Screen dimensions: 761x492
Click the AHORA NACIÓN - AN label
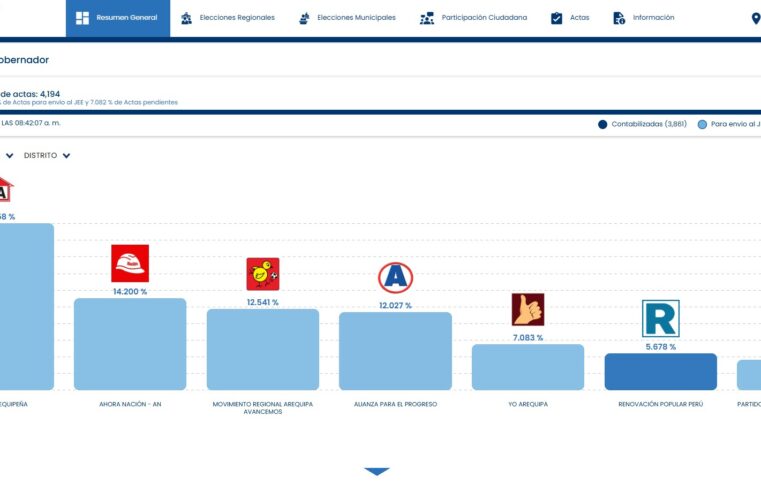click(130, 404)
